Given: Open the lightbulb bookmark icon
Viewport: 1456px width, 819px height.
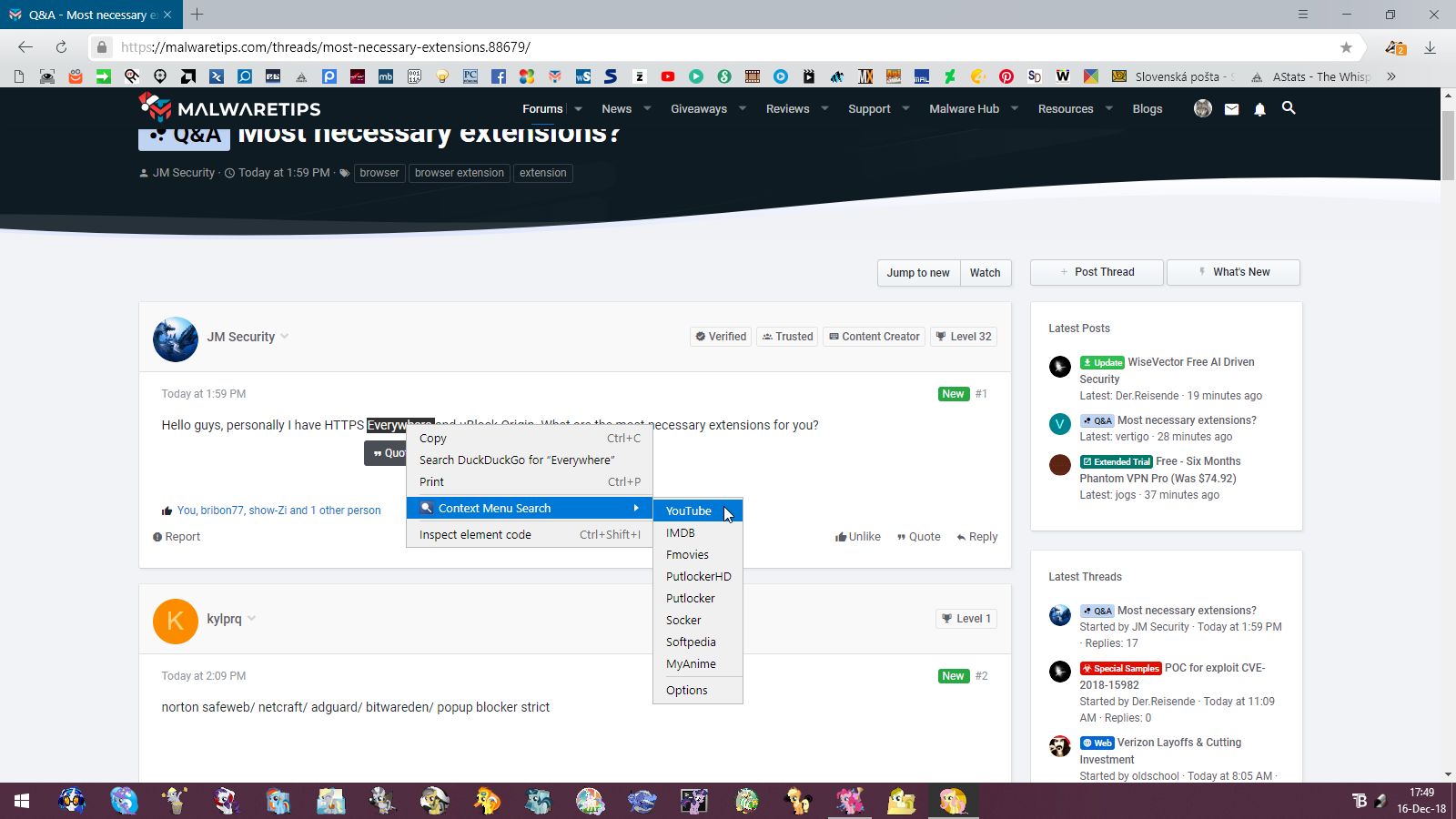Looking at the screenshot, I should click(442, 76).
